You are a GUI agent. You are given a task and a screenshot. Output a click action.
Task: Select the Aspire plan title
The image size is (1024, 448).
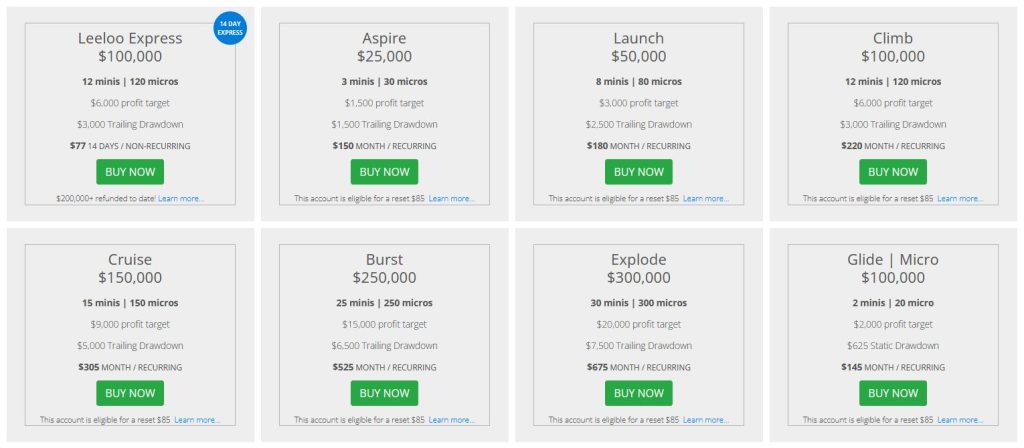(384, 39)
